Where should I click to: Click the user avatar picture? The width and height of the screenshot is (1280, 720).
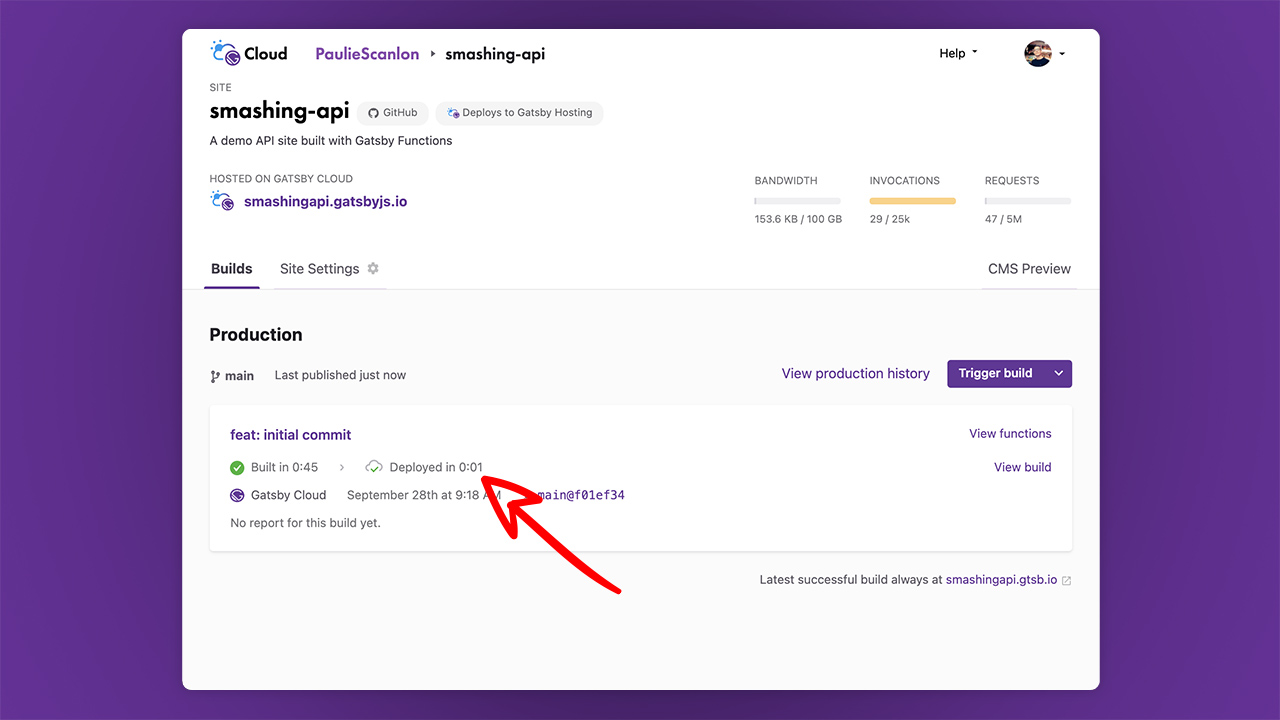coord(1038,54)
